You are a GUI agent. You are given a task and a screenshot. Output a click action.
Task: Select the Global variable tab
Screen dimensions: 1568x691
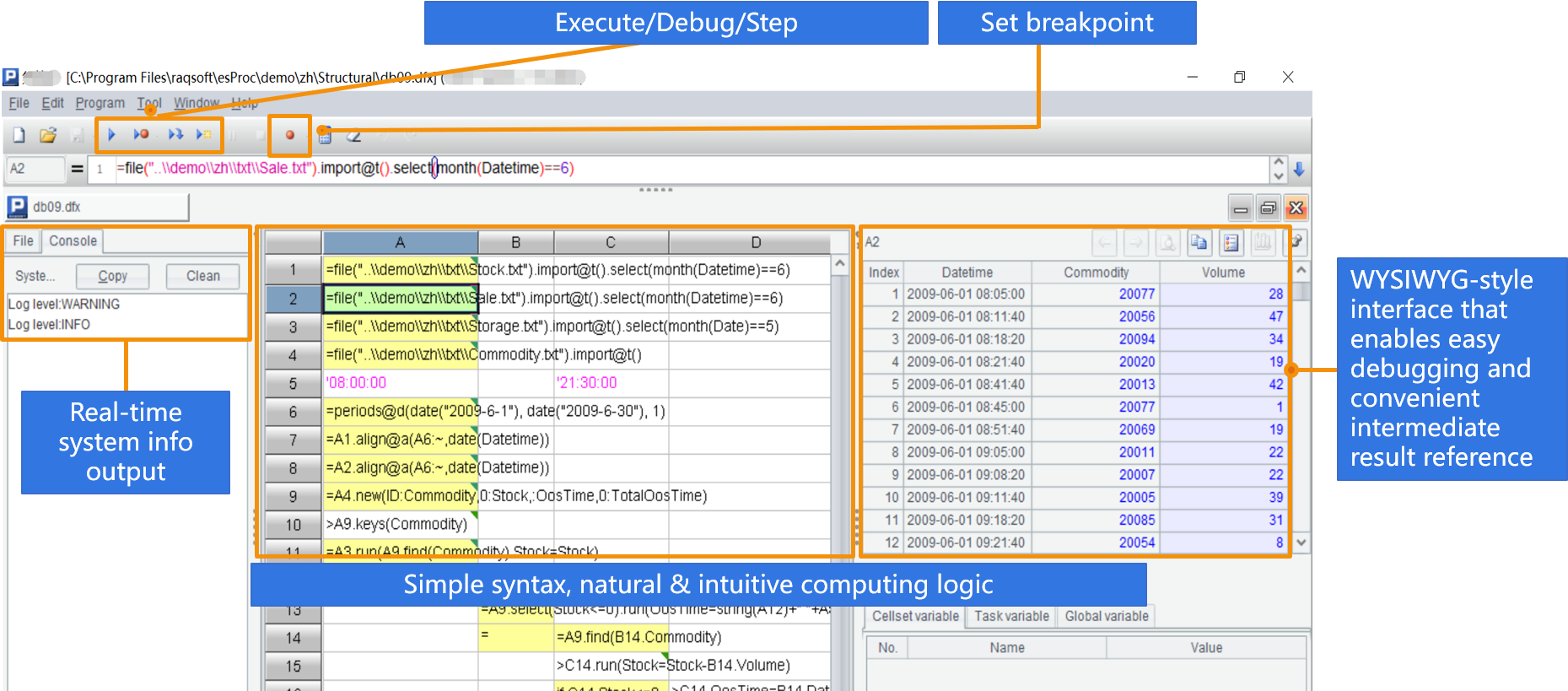tap(1107, 617)
